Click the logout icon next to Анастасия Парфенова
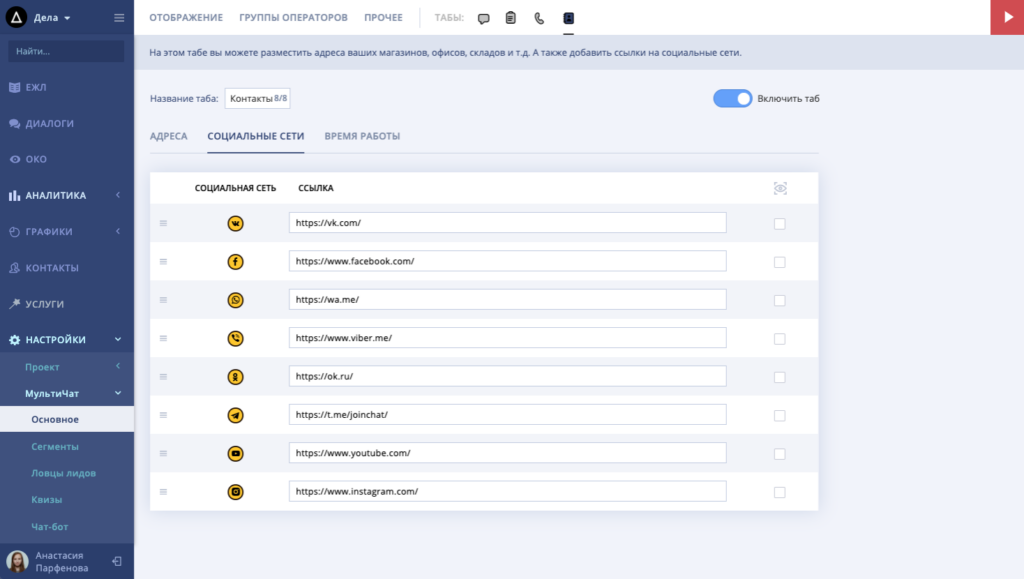Viewport: 1024px width, 579px height. tap(117, 561)
